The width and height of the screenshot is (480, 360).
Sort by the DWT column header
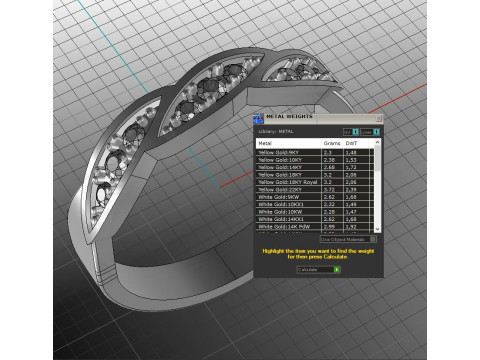coord(356,143)
